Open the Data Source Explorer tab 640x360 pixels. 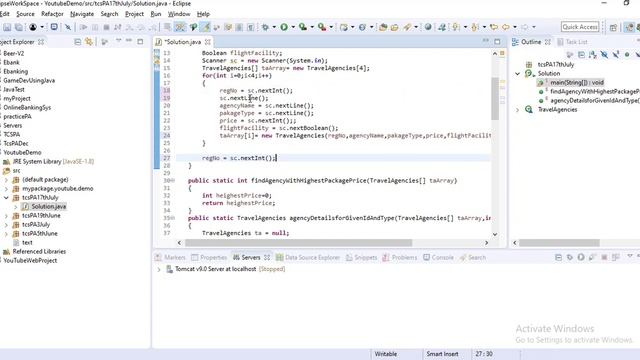click(308, 258)
